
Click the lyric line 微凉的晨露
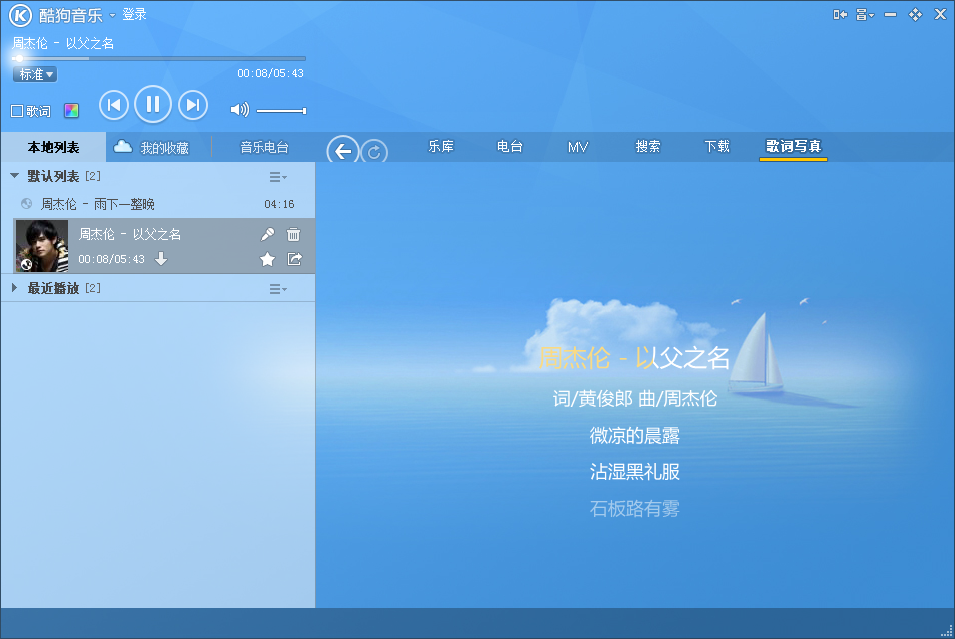click(x=635, y=436)
